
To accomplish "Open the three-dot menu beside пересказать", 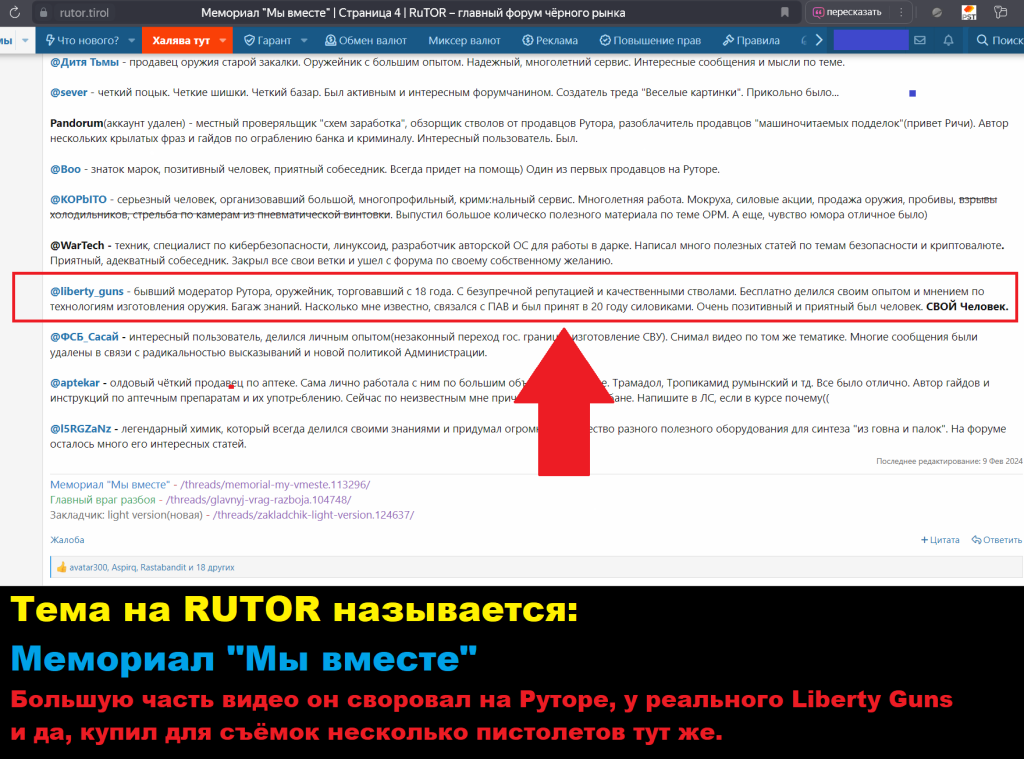I will point(901,12).
